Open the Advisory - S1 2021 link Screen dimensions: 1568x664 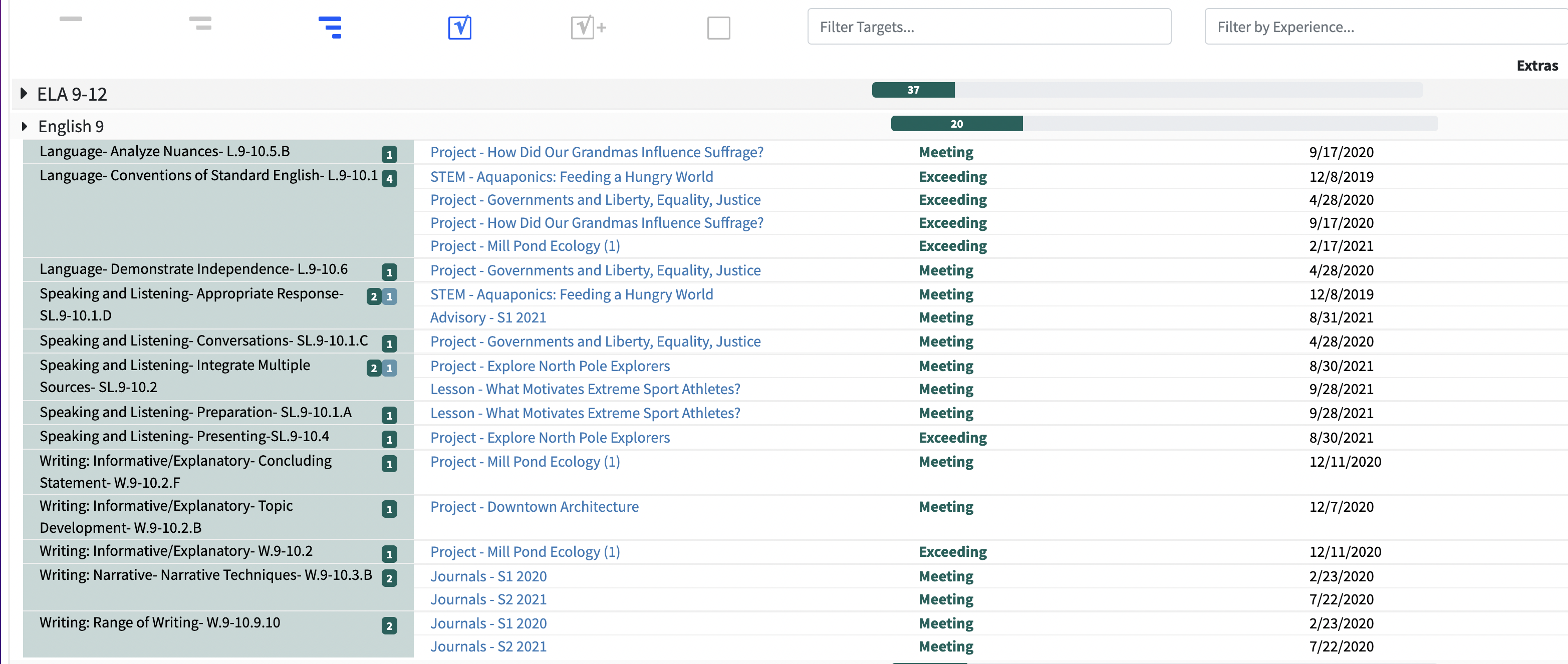click(488, 317)
